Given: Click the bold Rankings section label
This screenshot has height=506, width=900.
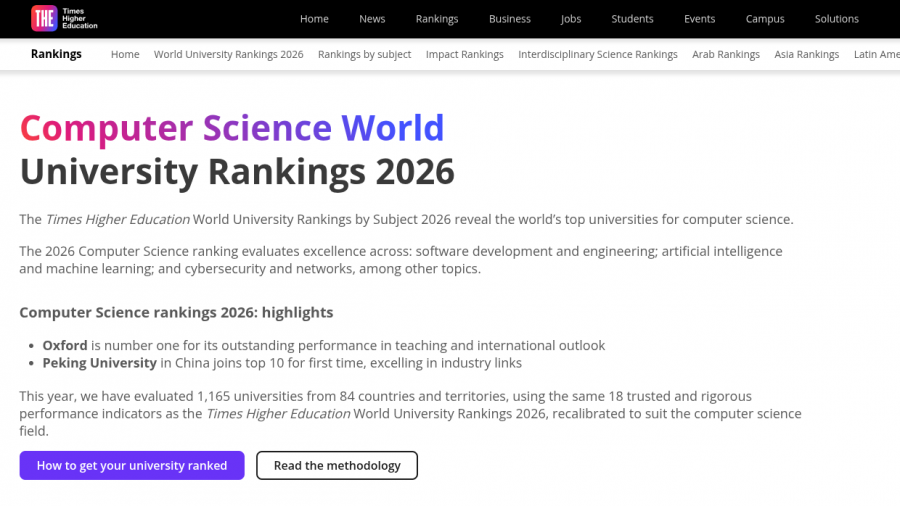Looking at the screenshot, I should [56, 54].
